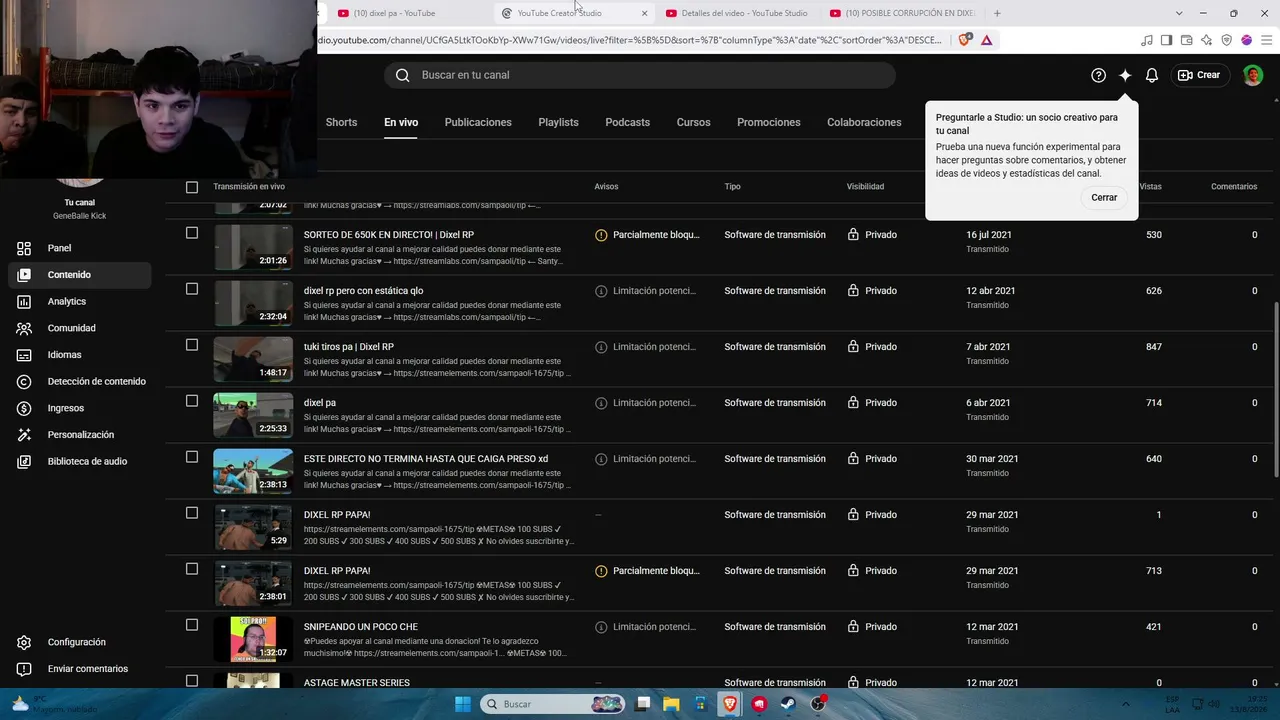
Task: Open Biblioteca de audio icon
Action: (25, 461)
